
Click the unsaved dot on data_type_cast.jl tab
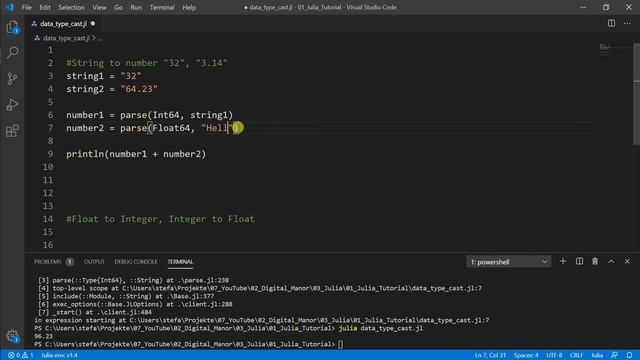tap(93, 24)
